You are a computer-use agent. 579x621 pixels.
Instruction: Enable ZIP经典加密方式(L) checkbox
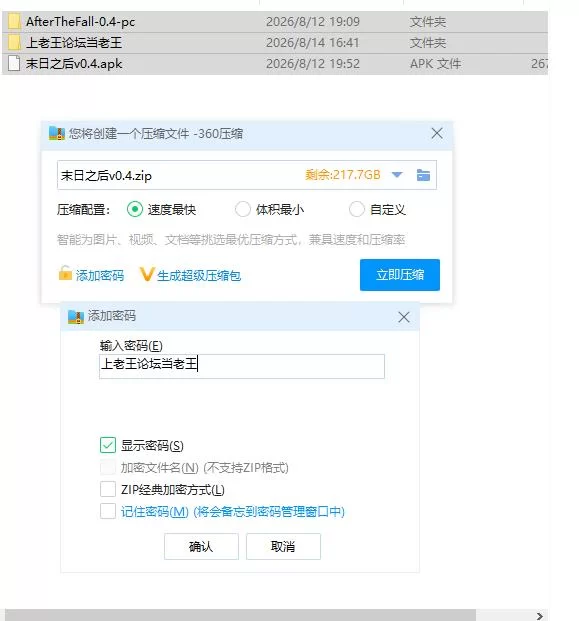(108, 489)
